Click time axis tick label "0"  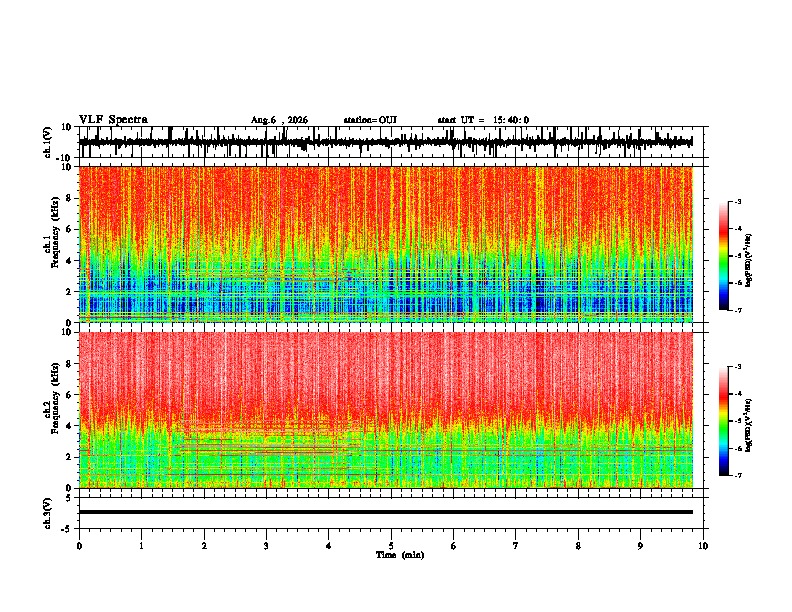pos(79,546)
